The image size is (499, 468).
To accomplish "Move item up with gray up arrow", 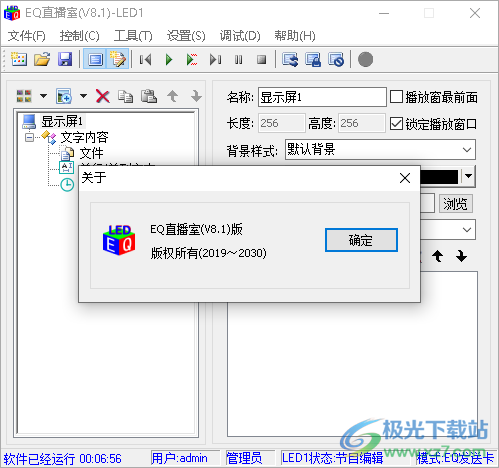I will (173, 96).
